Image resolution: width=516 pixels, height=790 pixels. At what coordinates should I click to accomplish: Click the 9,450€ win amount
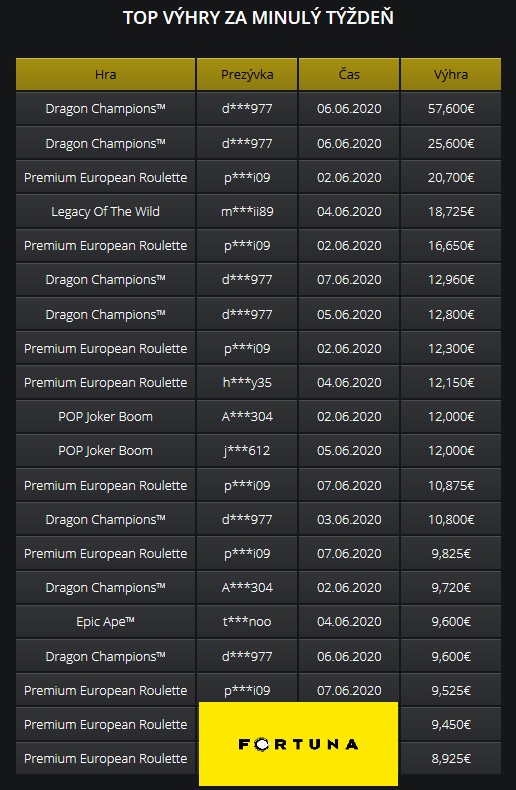(451, 725)
